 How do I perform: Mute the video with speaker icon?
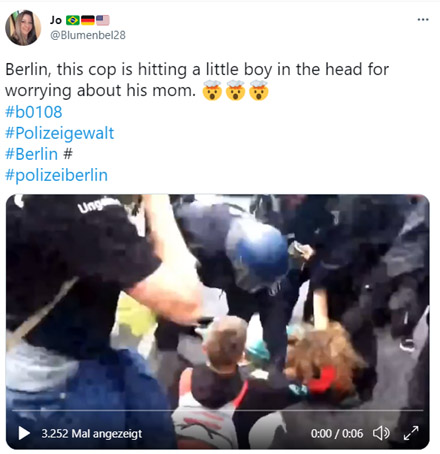[381, 433]
